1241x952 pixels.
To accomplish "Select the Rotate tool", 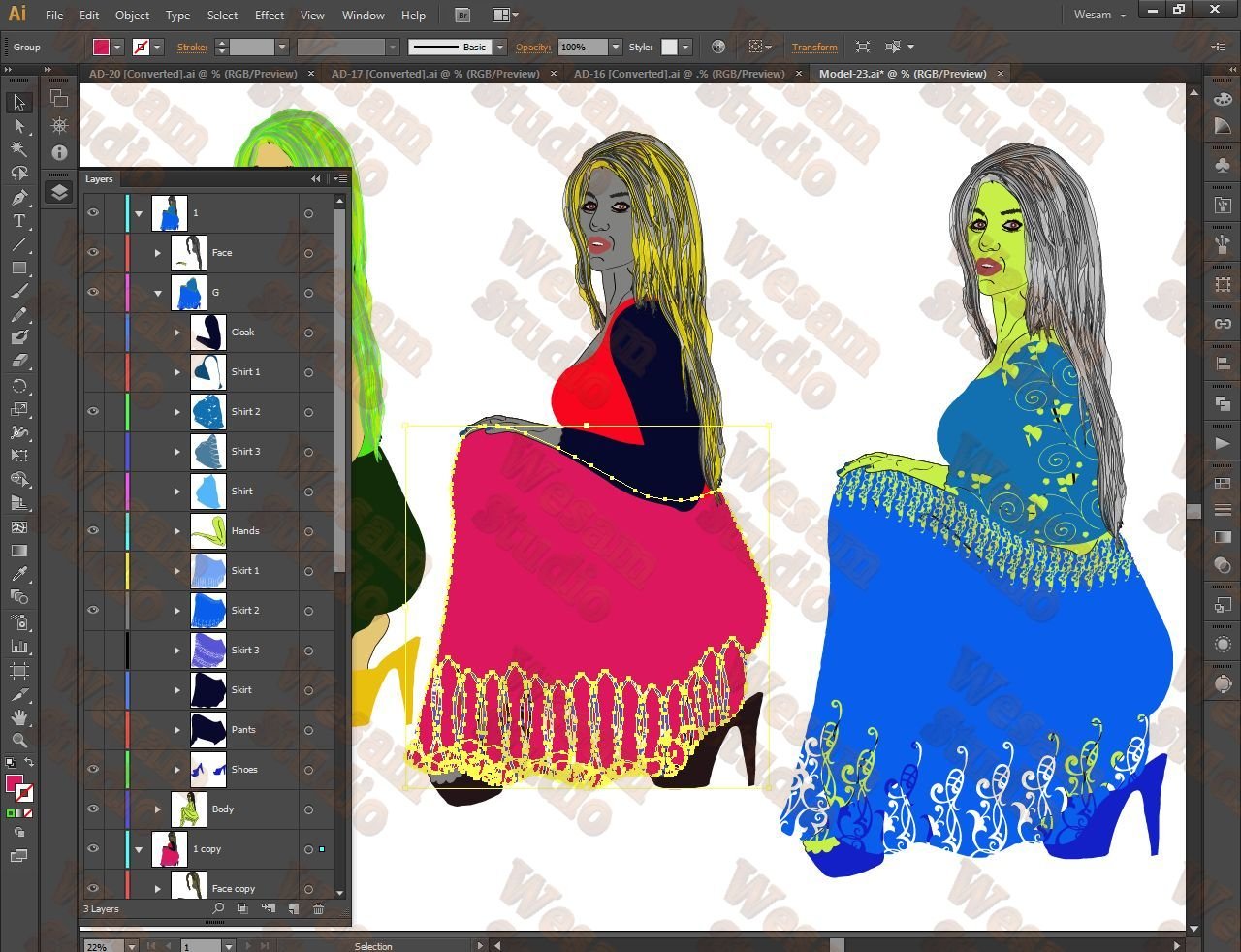I will coord(19,386).
